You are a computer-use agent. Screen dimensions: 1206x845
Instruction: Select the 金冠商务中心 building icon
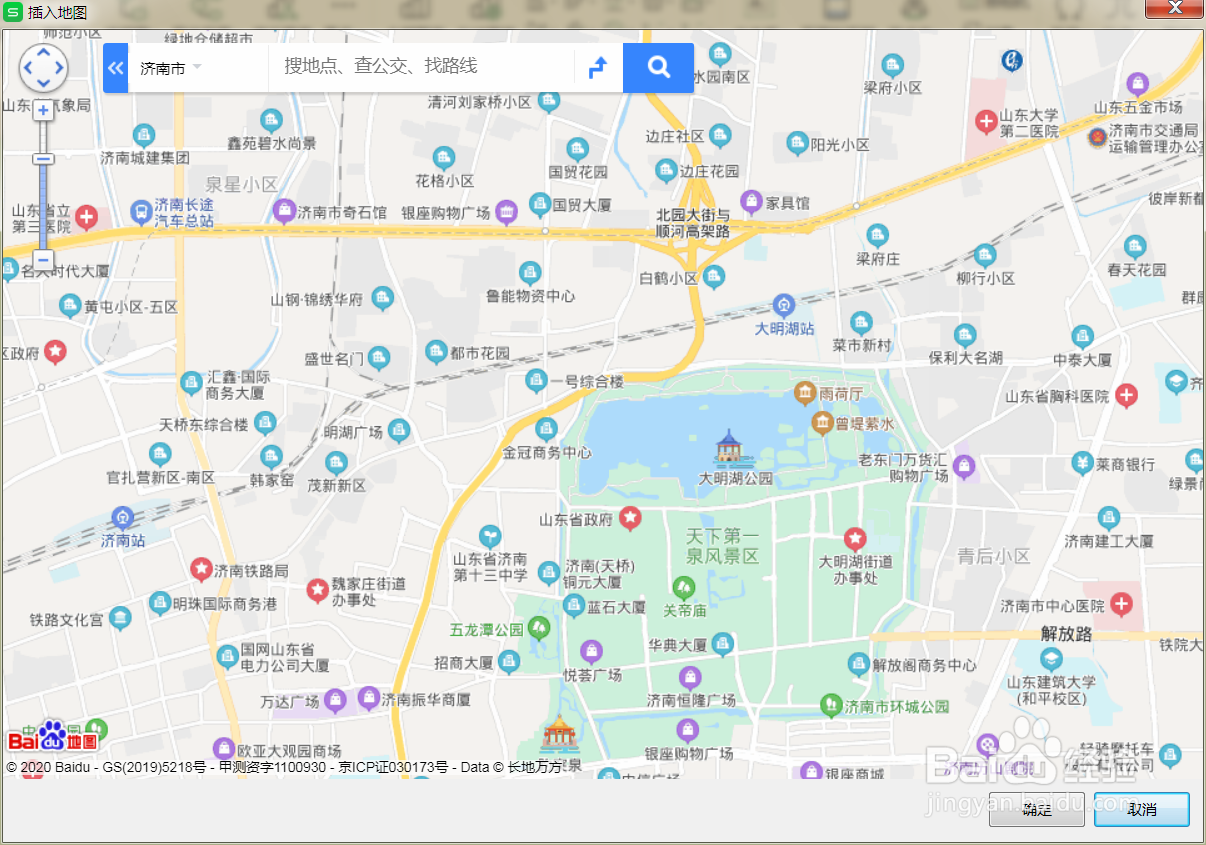click(546, 430)
